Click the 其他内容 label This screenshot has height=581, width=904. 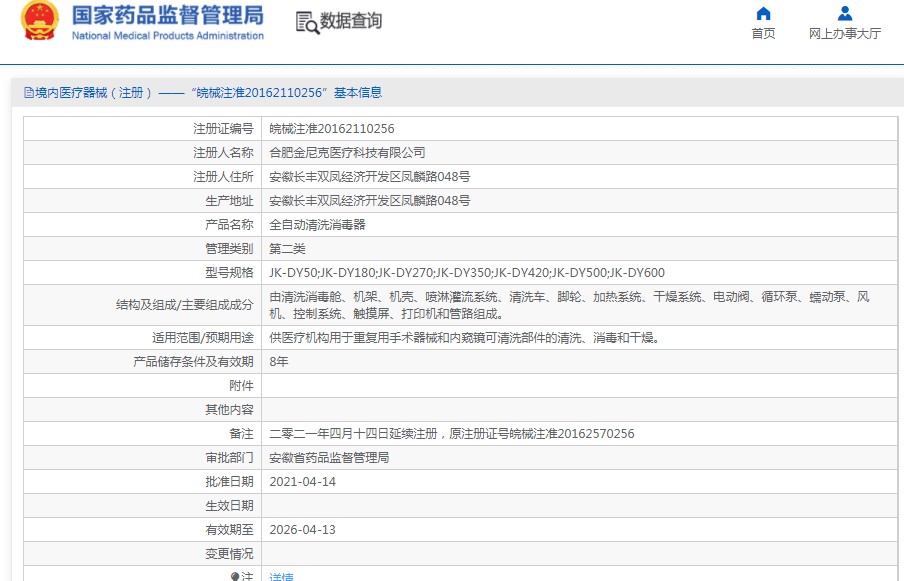click(x=229, y=410)
